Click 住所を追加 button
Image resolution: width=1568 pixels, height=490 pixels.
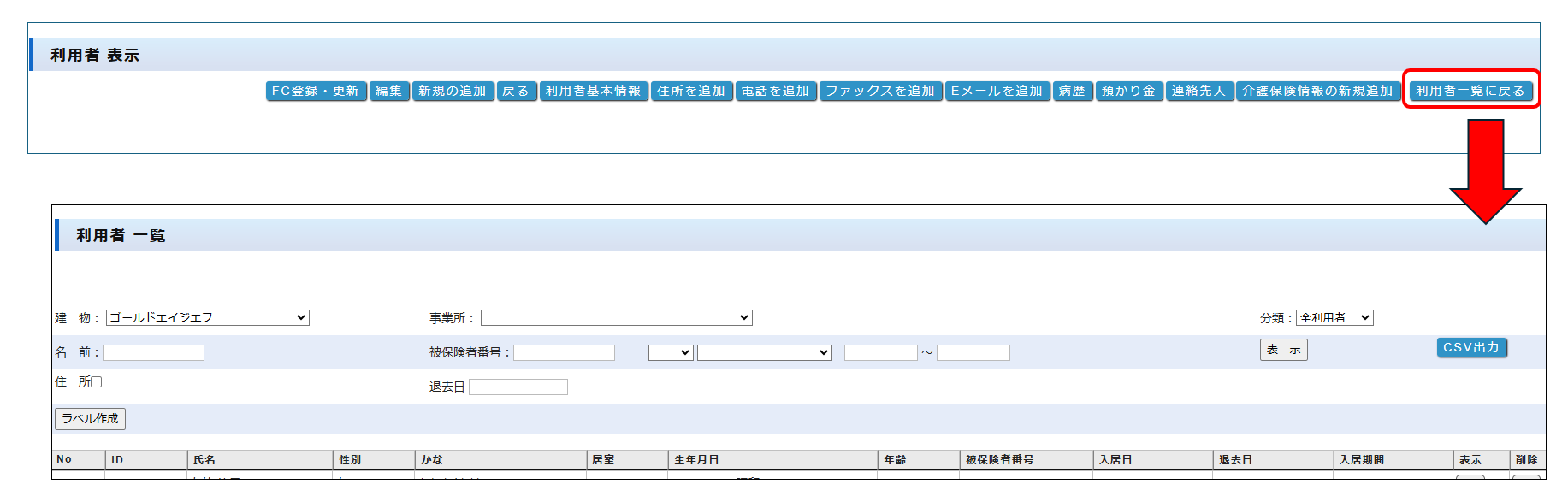click(691, 91)
